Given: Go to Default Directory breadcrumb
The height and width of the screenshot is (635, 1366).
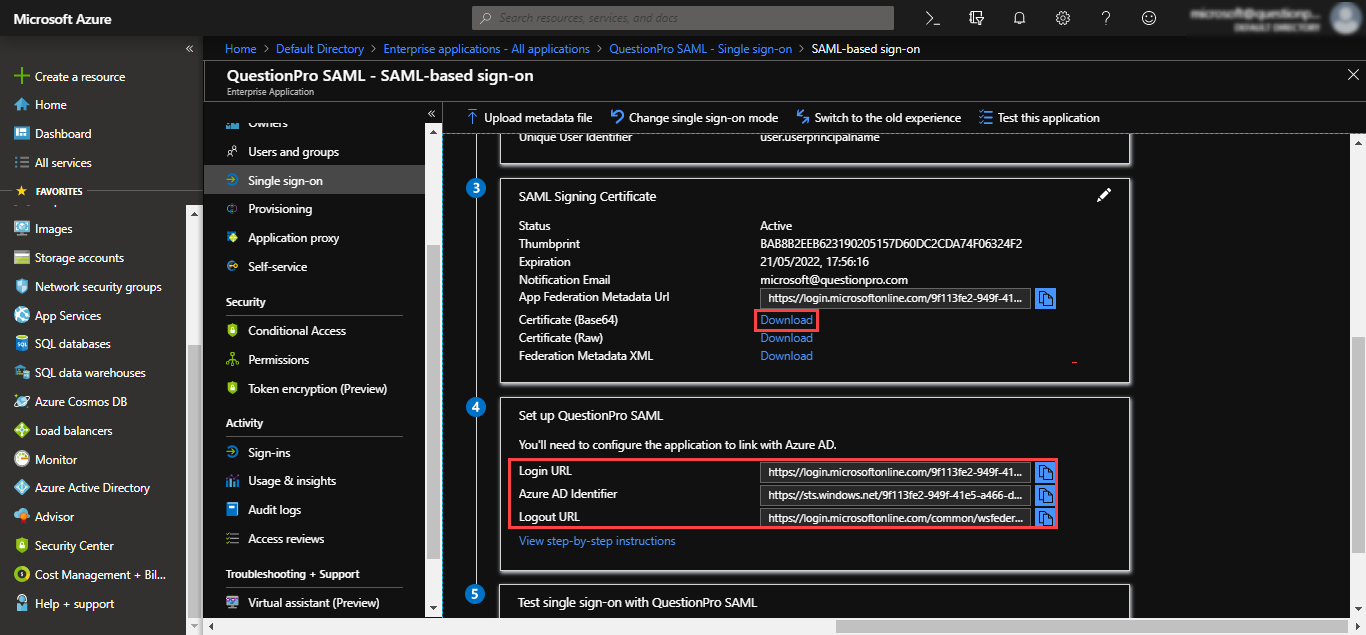Looking at the screenshot, I should 320,49.
